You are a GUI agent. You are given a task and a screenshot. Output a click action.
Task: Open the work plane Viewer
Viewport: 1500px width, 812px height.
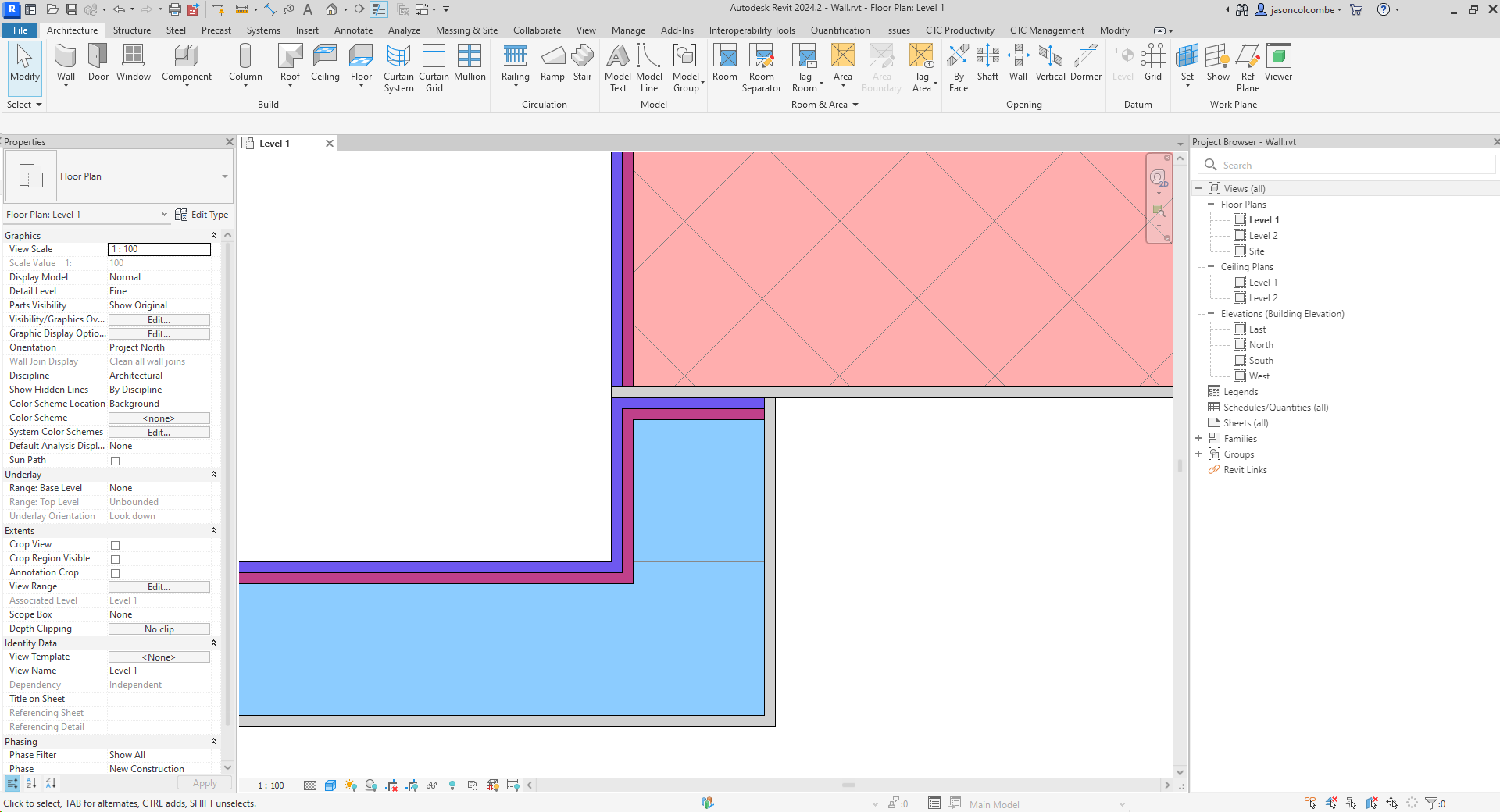1278,62
